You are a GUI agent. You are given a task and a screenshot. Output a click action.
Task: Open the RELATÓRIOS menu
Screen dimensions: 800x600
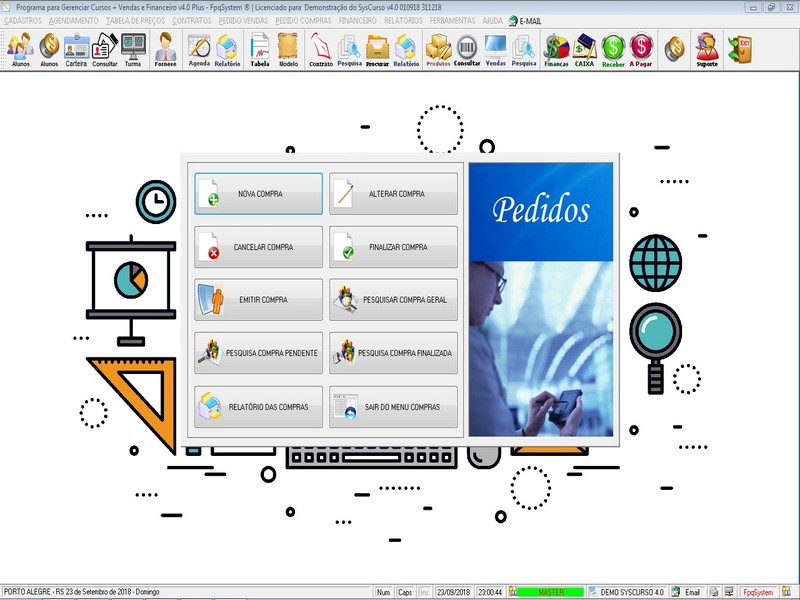403,21
